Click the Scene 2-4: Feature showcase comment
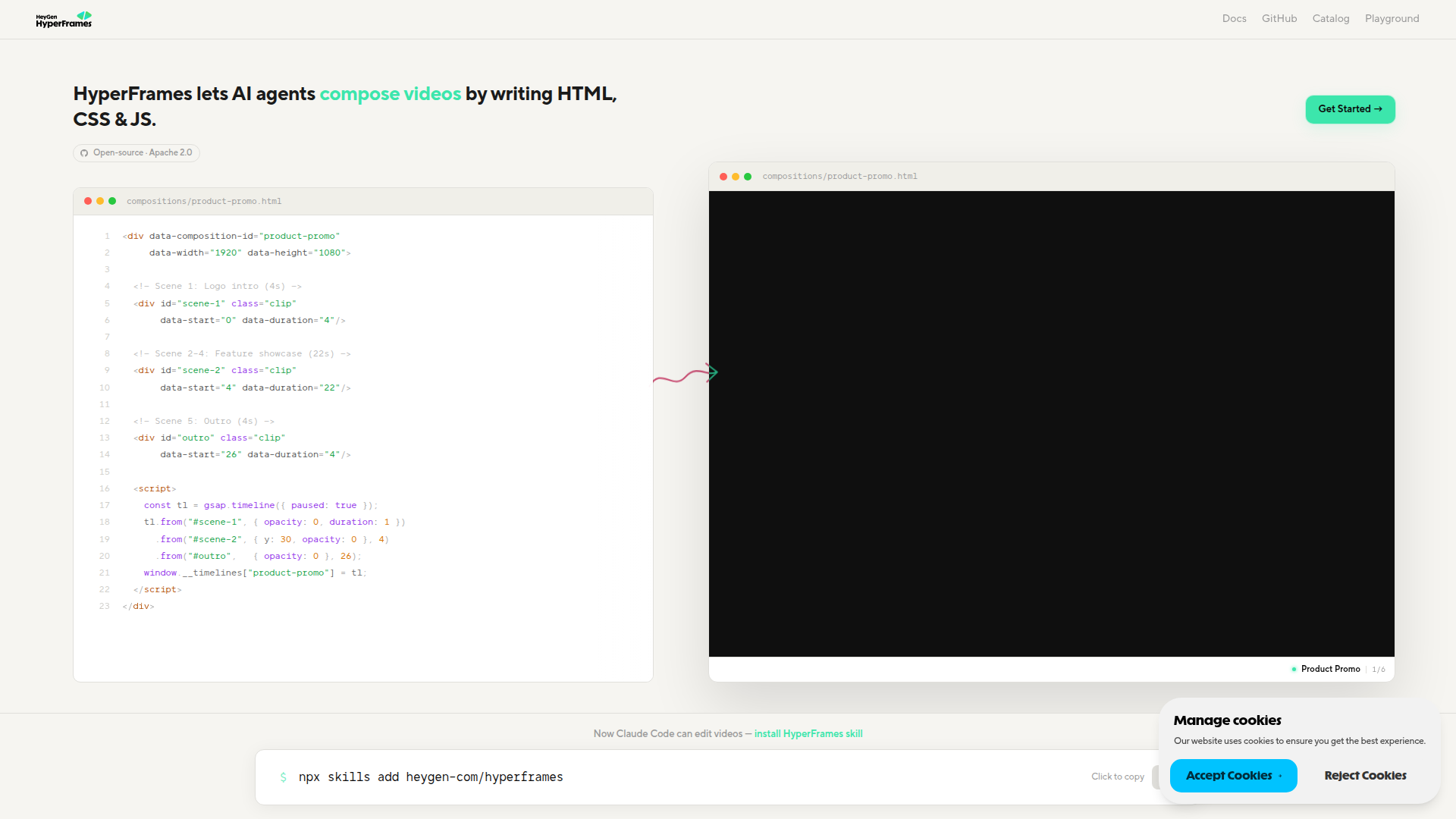Viewport: 1456px width, 819px height. coord(242,354)
